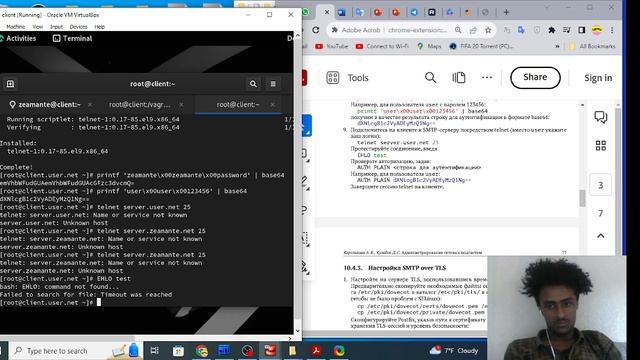Viewport: 640px width, 360px height.
Task: Open Acrobat page thumbnails grid icon
Action: (x=600, y=146)
